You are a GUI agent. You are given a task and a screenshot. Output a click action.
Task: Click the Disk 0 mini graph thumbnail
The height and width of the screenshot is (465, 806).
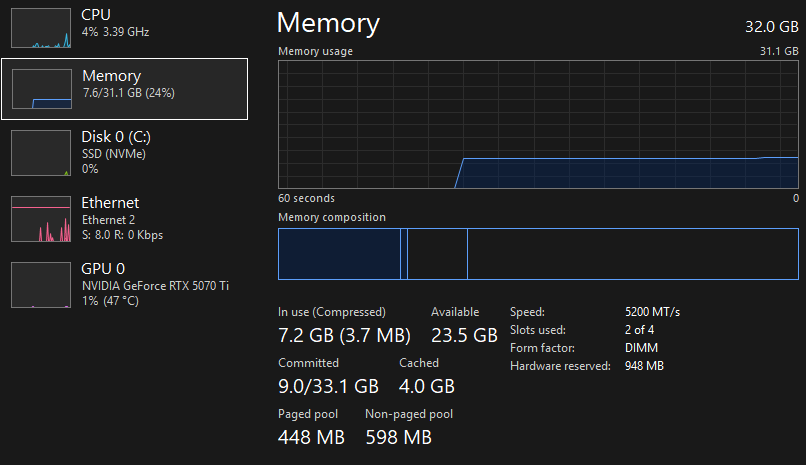coord(41,153)
